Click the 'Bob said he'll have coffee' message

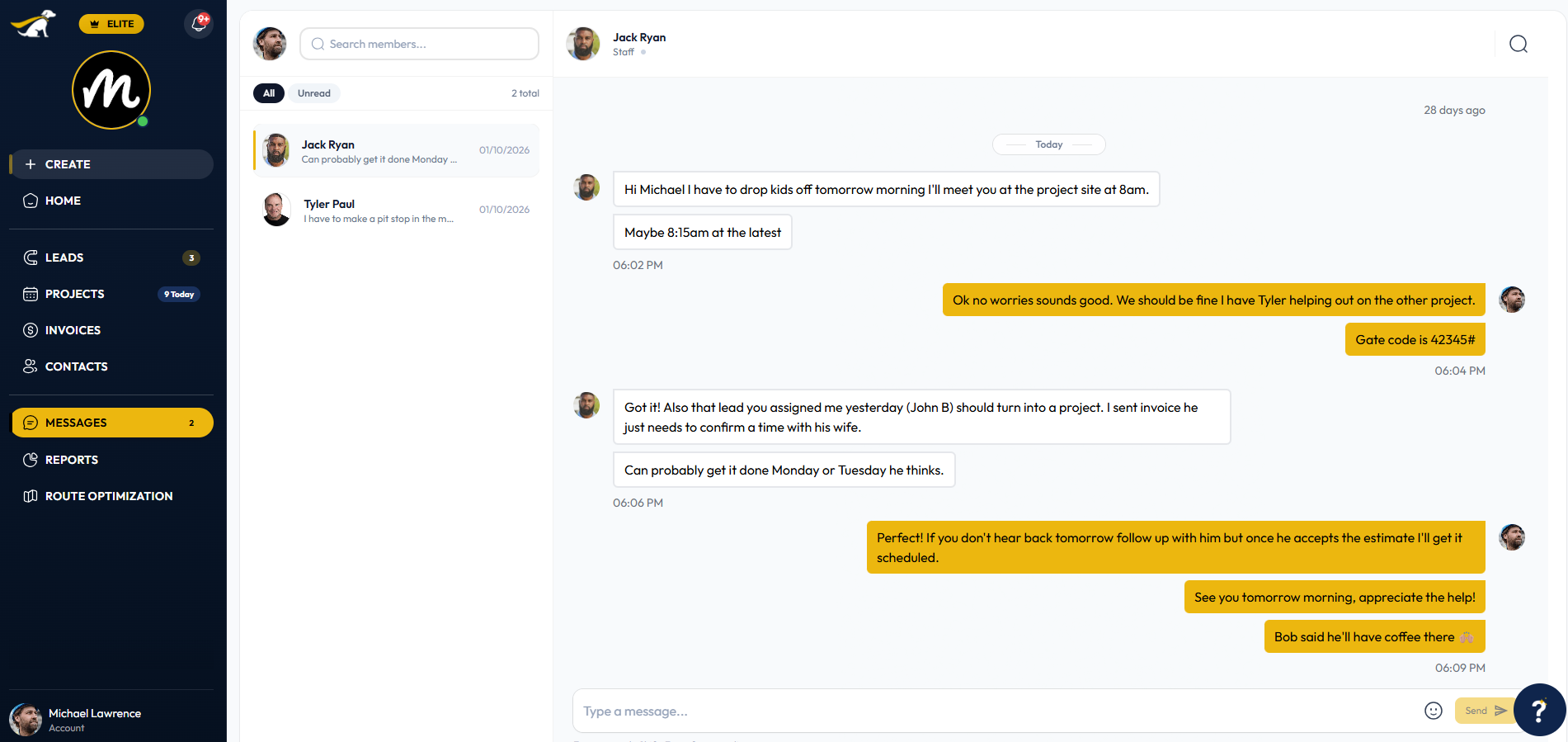point(1375,636)
